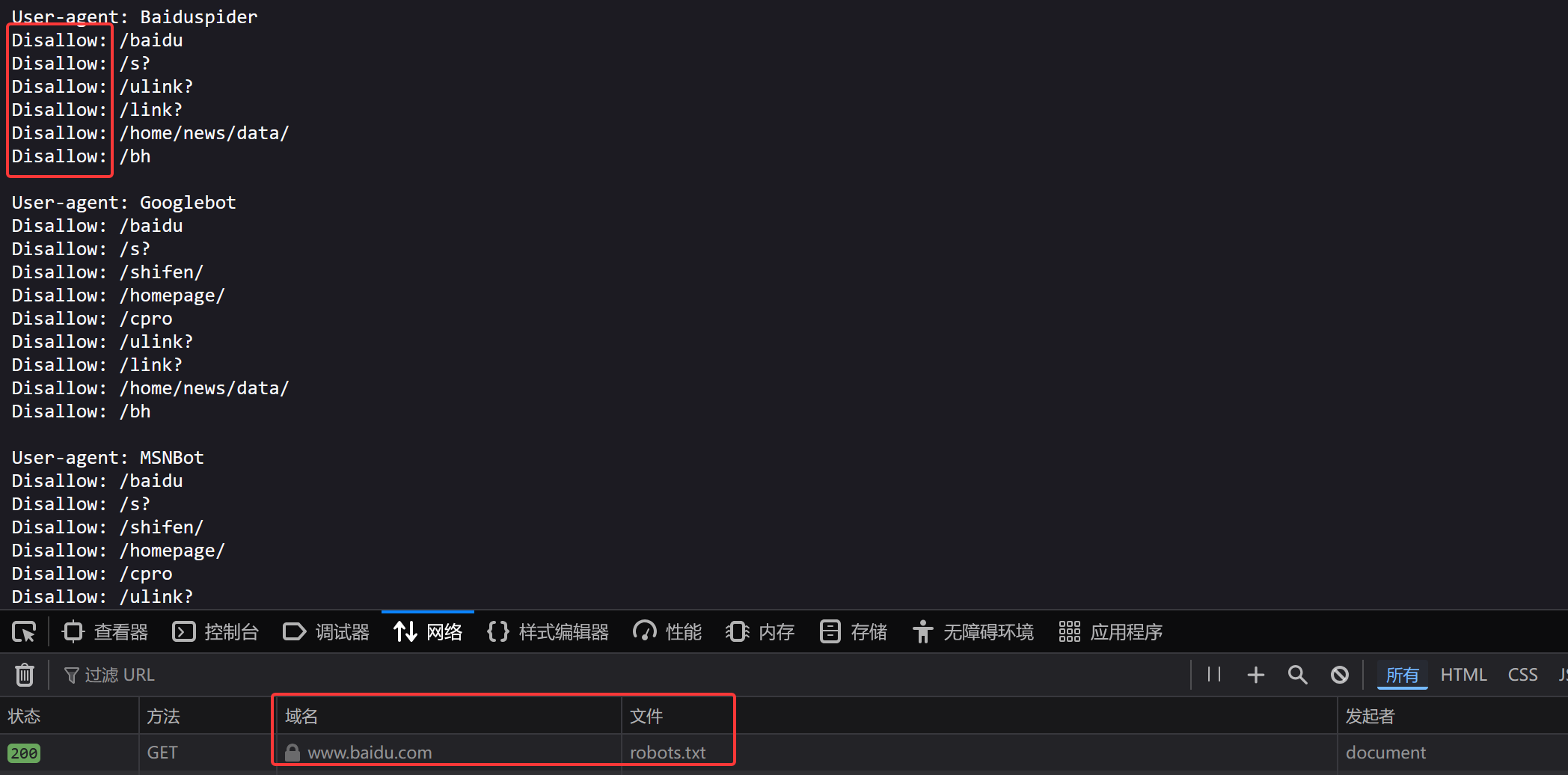Image resolution: width=1568 pixels, height=775 pixels.
Task: Sort by 状态 column header
Action: pos(69,716)
